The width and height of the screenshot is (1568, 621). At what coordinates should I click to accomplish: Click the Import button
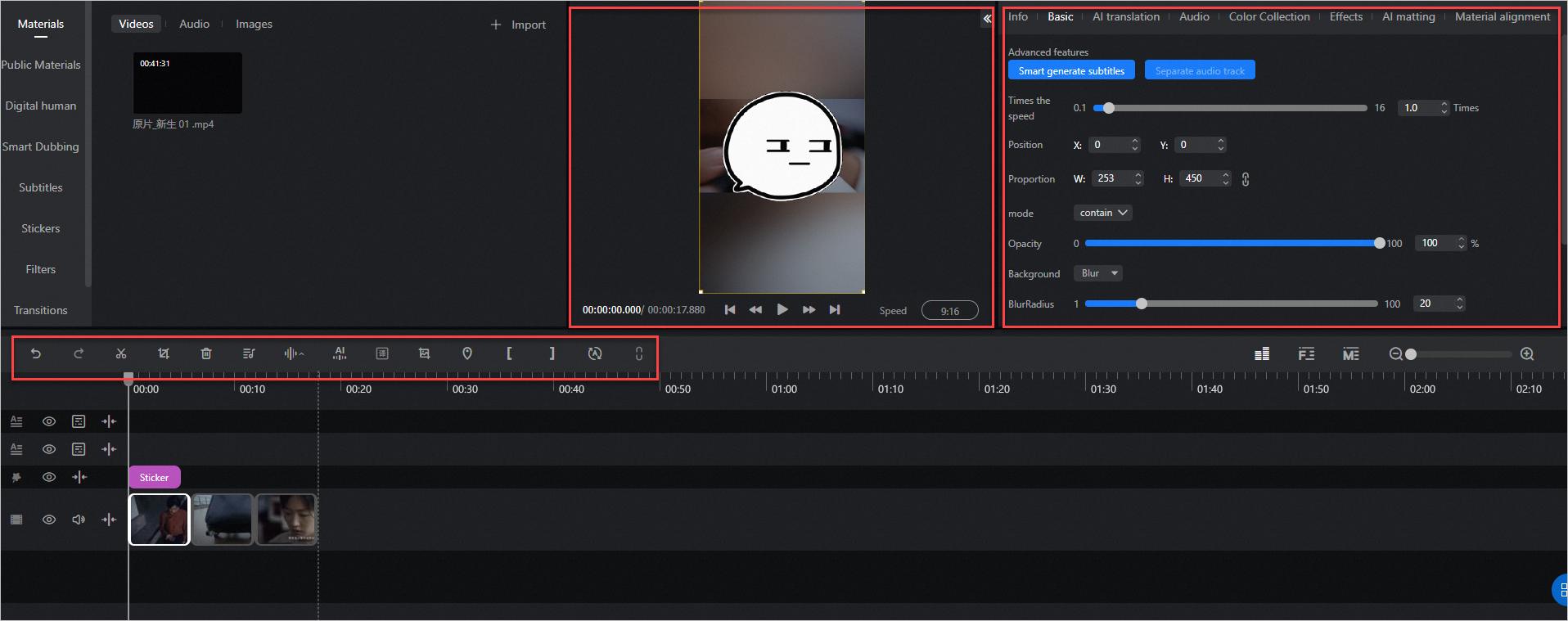click(x=518, y=25)
